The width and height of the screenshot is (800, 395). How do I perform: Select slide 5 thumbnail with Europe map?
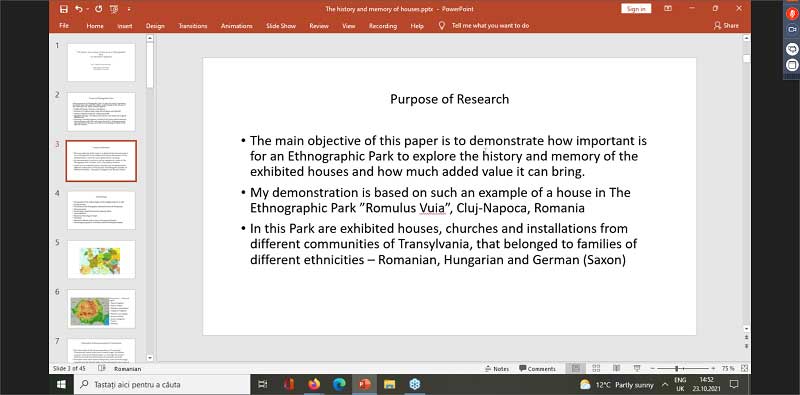click(101, 259)
